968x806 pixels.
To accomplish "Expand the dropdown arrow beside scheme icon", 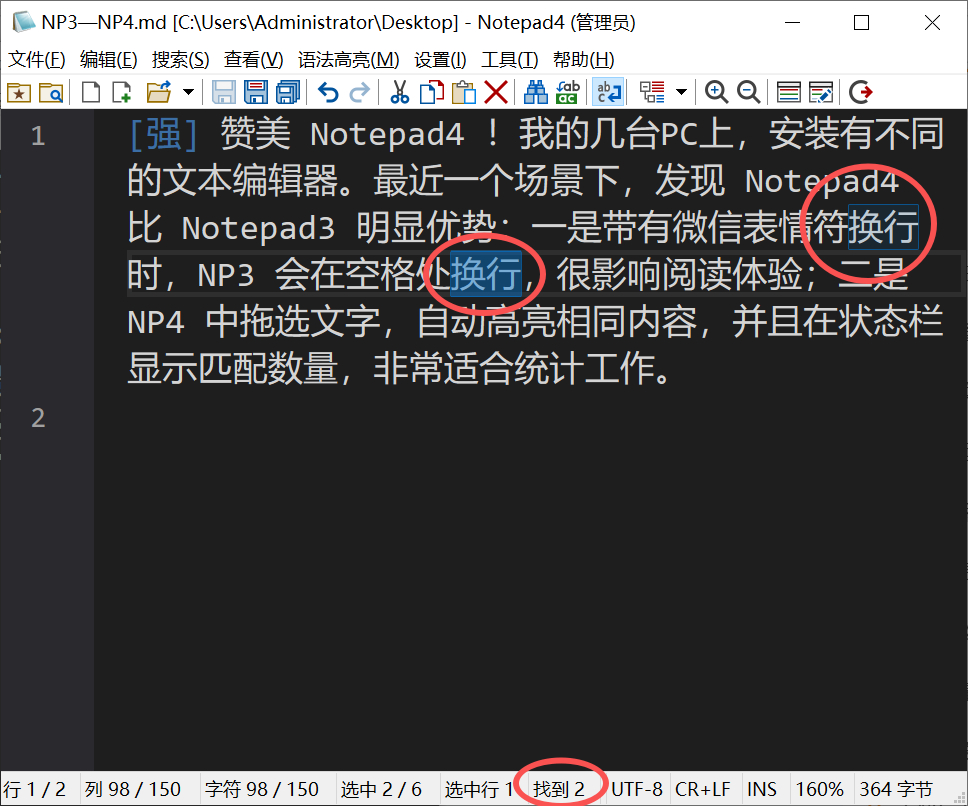I will pyautogui.click(x=682, y=93).
